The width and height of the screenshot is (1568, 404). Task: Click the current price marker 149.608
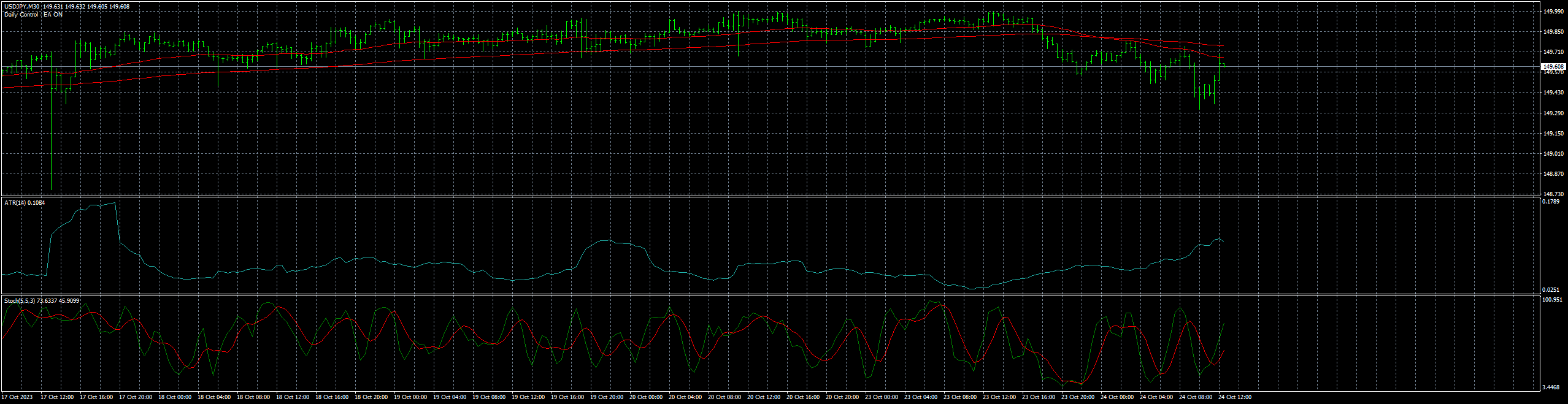(x=1554, y=66)
